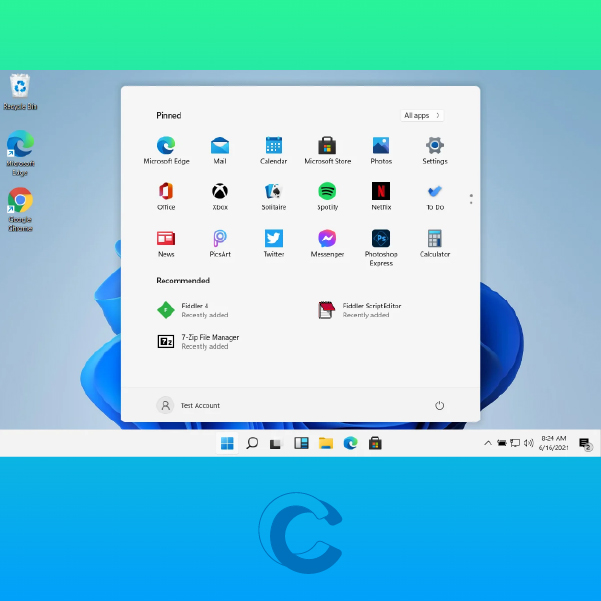
Task: Open Messenger from pinned apps
Action: [327, 243]
